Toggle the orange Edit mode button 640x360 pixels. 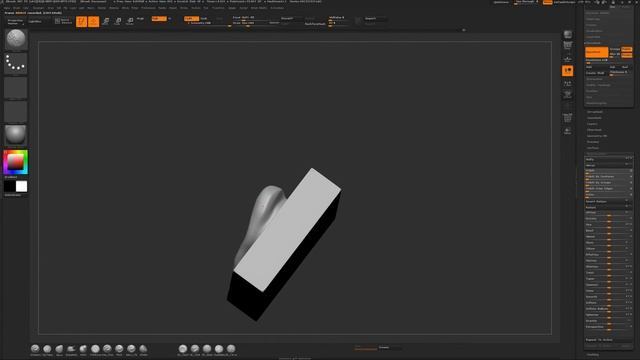tap(81, 21)
